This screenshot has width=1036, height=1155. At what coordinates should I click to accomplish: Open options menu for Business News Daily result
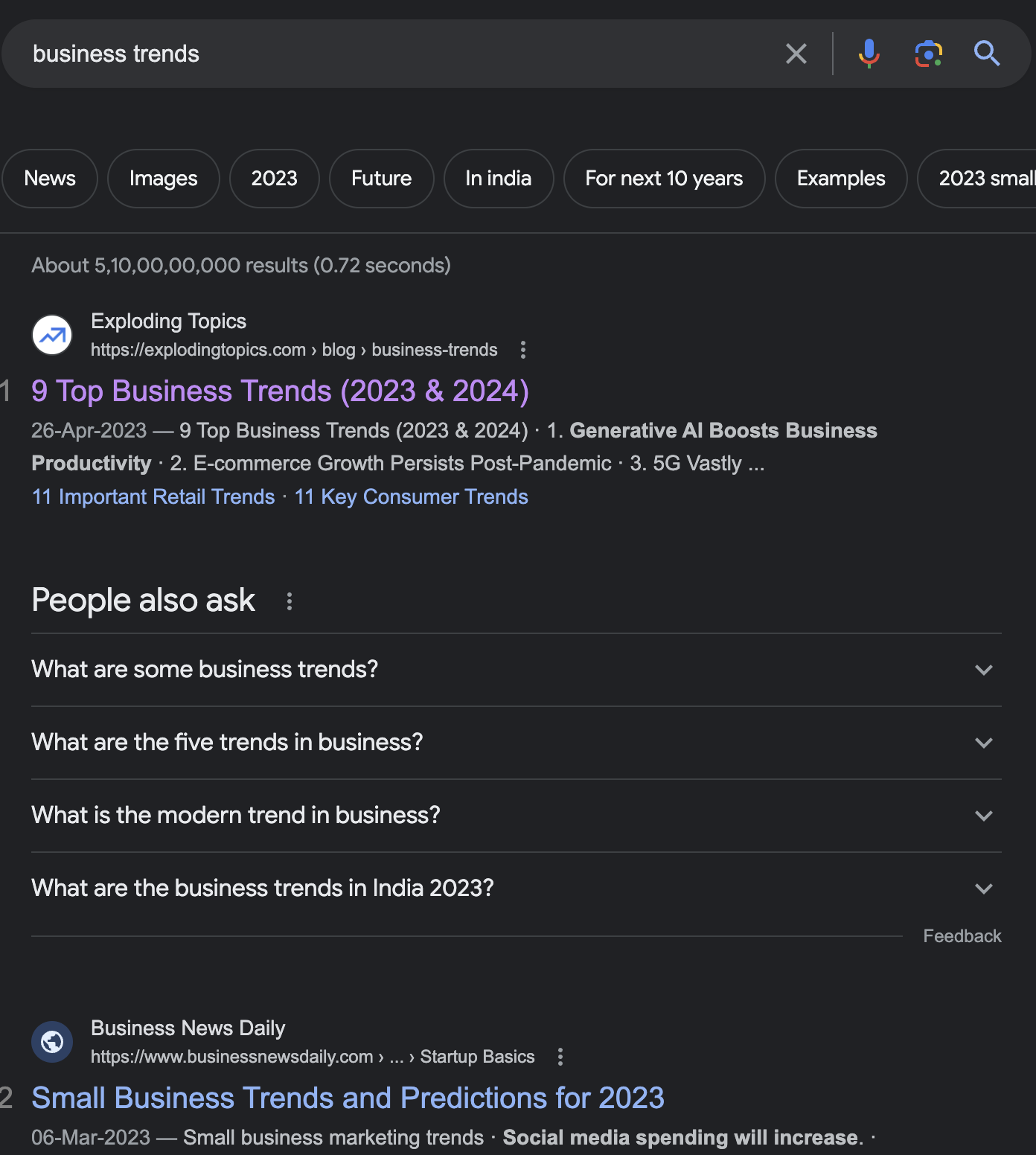pos(560,1057)
